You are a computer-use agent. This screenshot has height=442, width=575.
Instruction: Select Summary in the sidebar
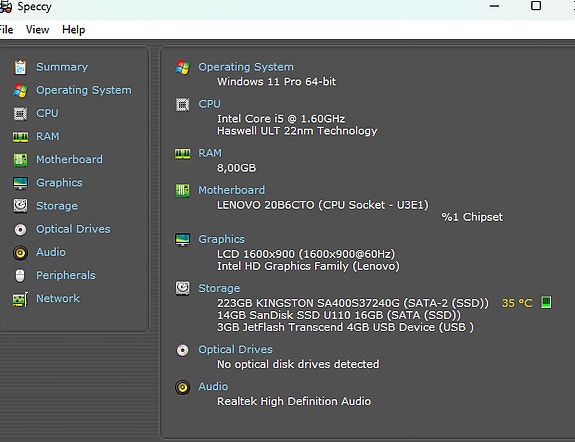62,67
